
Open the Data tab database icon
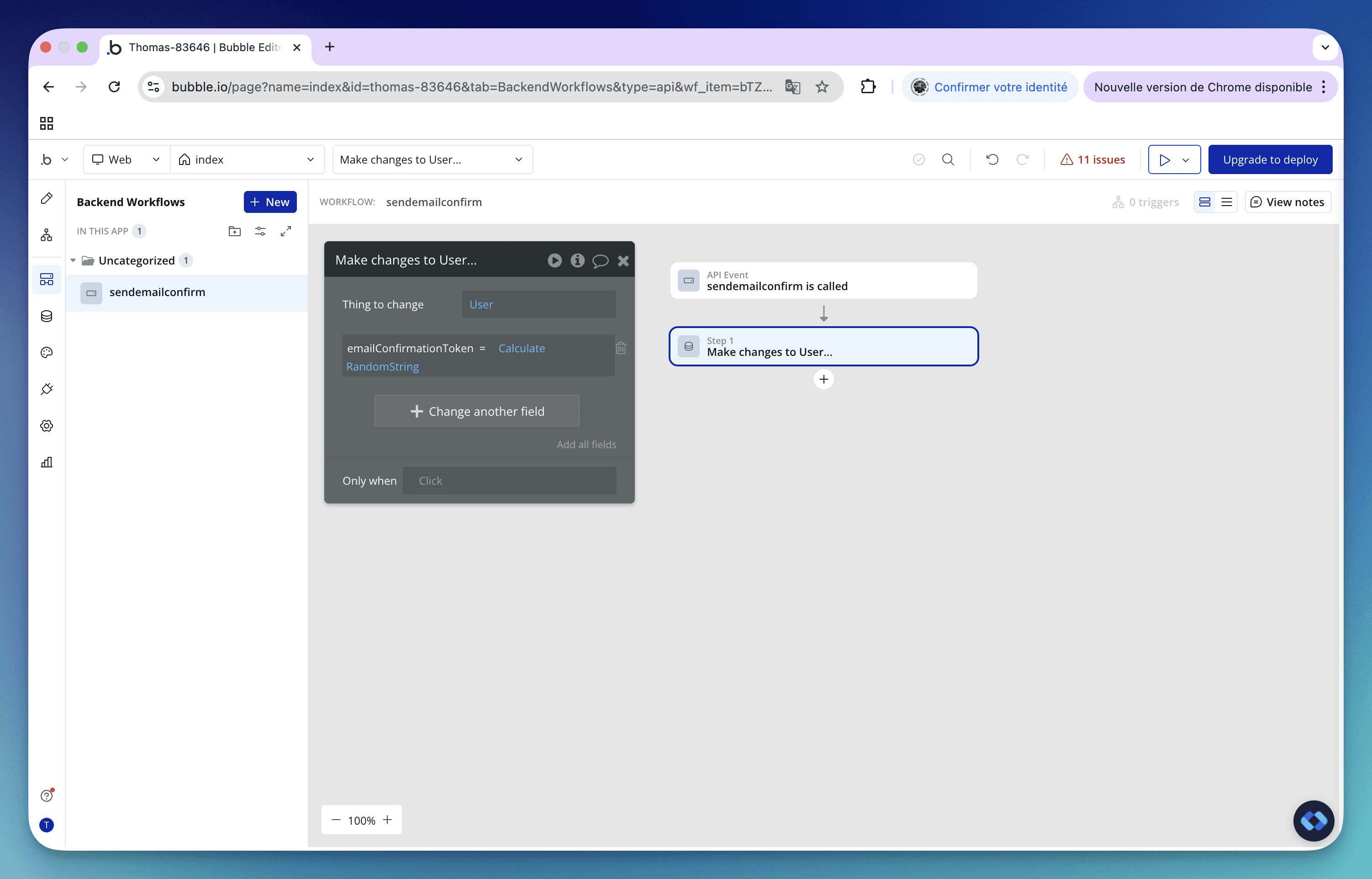click(x=47, y=316)
